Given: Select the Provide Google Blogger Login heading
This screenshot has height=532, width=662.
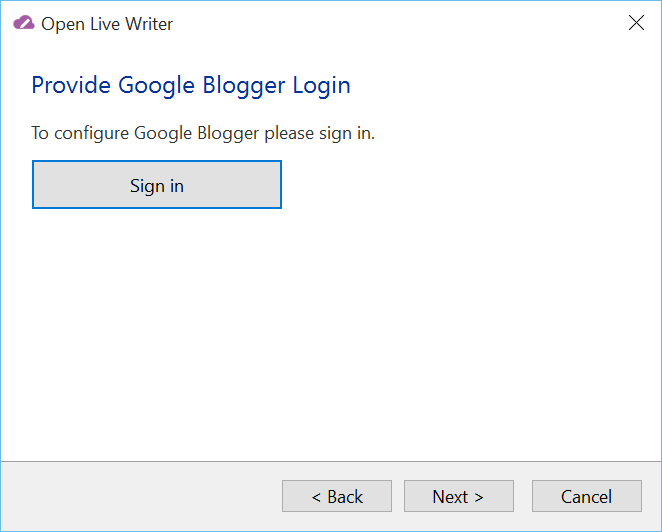Looking at the screenshot, I should pos(191,86).
